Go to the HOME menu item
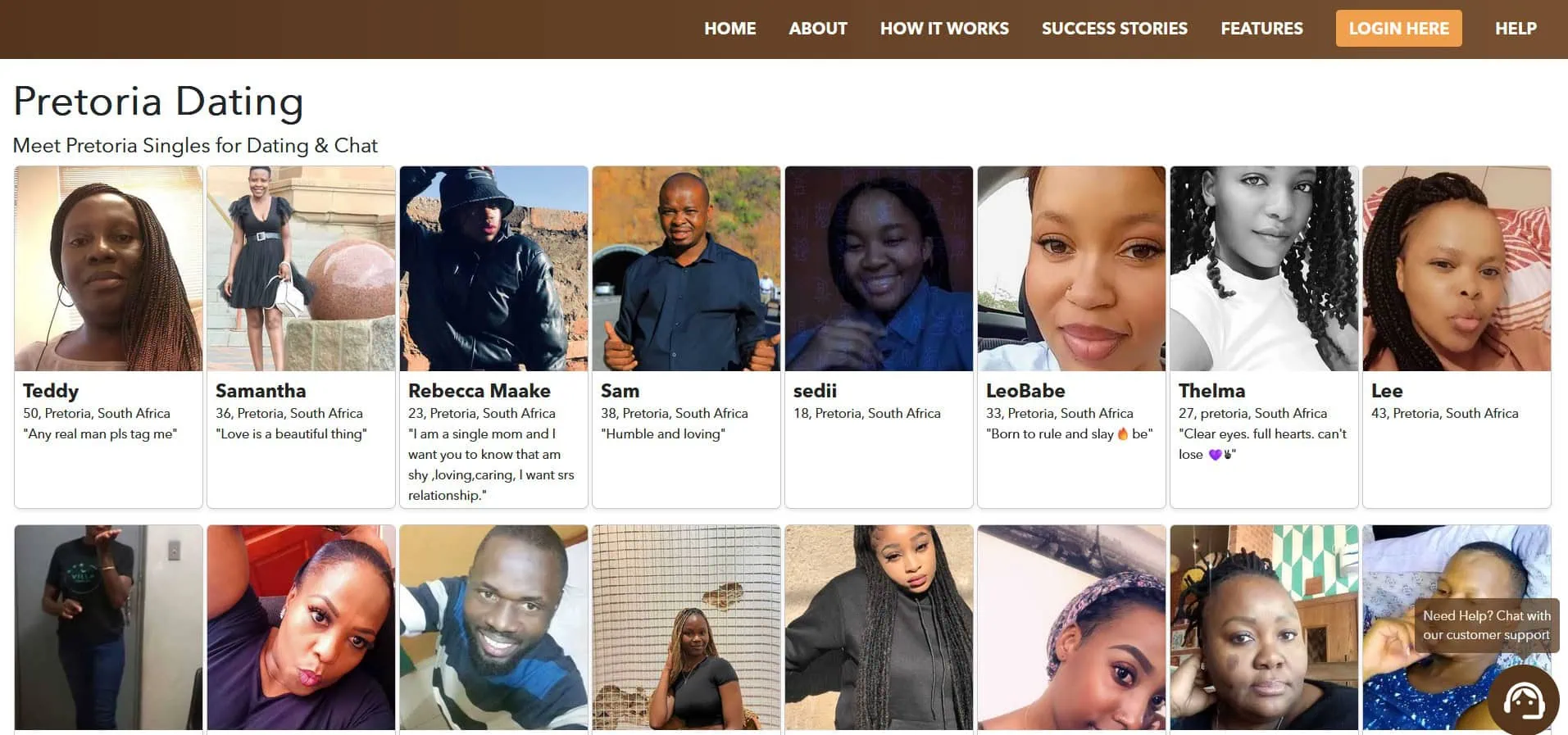The width and height of the screenshot is (1568, 735). pos(729,29)
